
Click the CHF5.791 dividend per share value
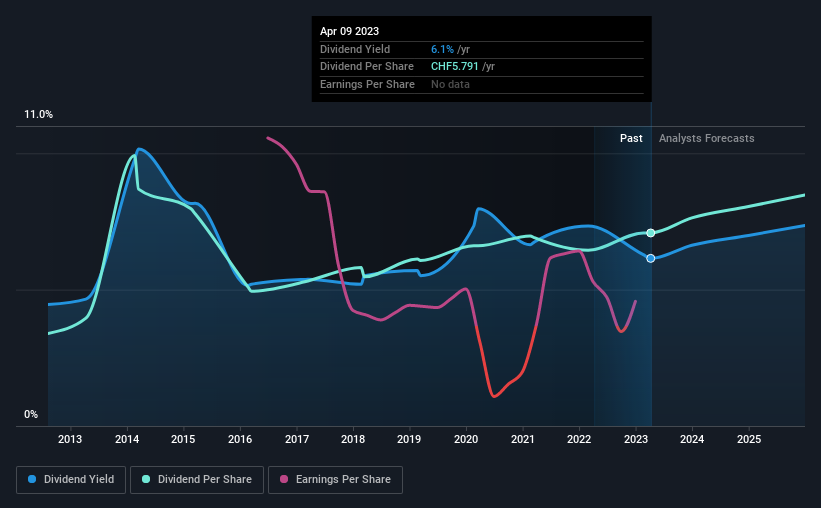point(454,67)
